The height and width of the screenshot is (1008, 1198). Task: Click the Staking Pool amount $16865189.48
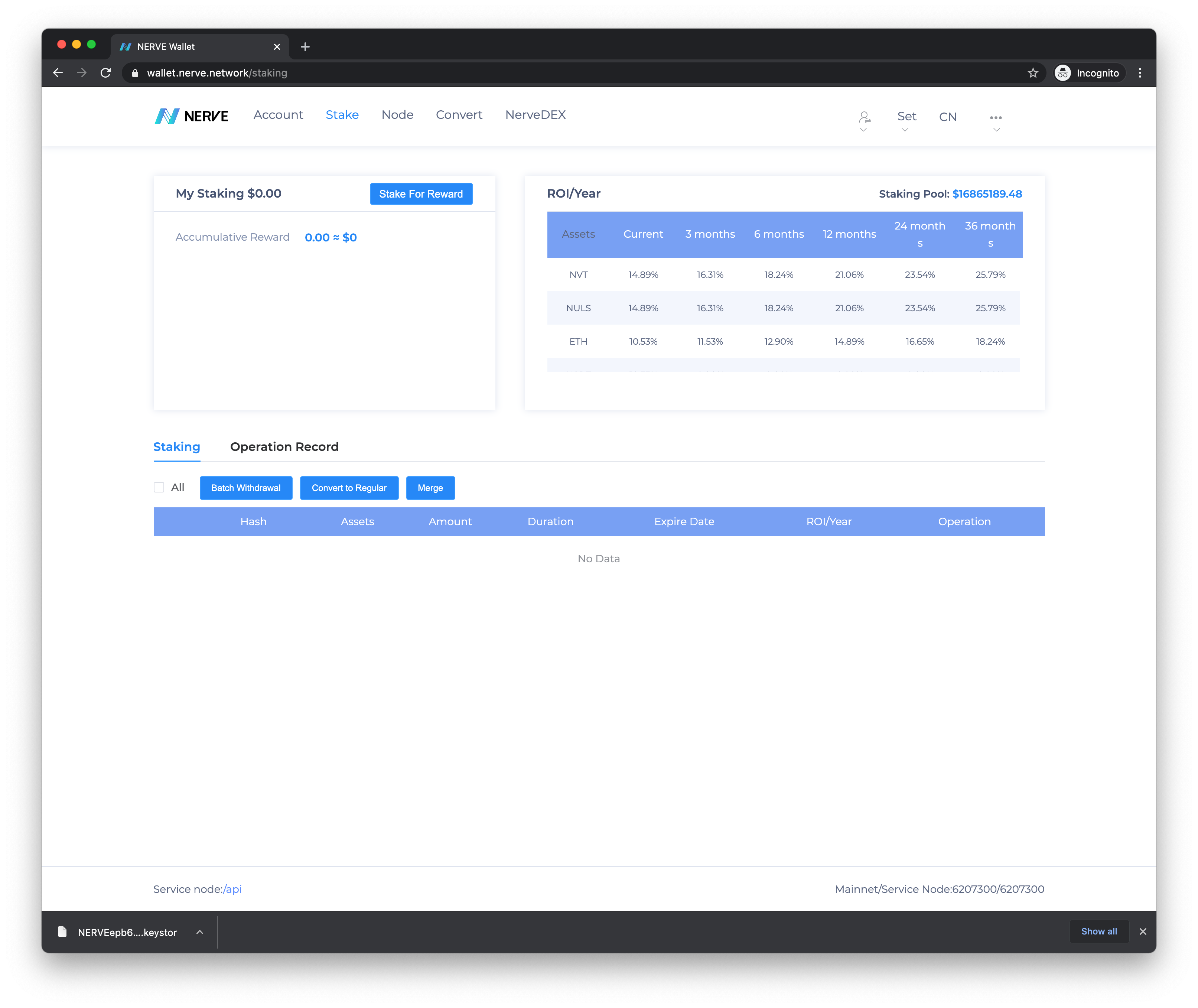click(987, 194)
